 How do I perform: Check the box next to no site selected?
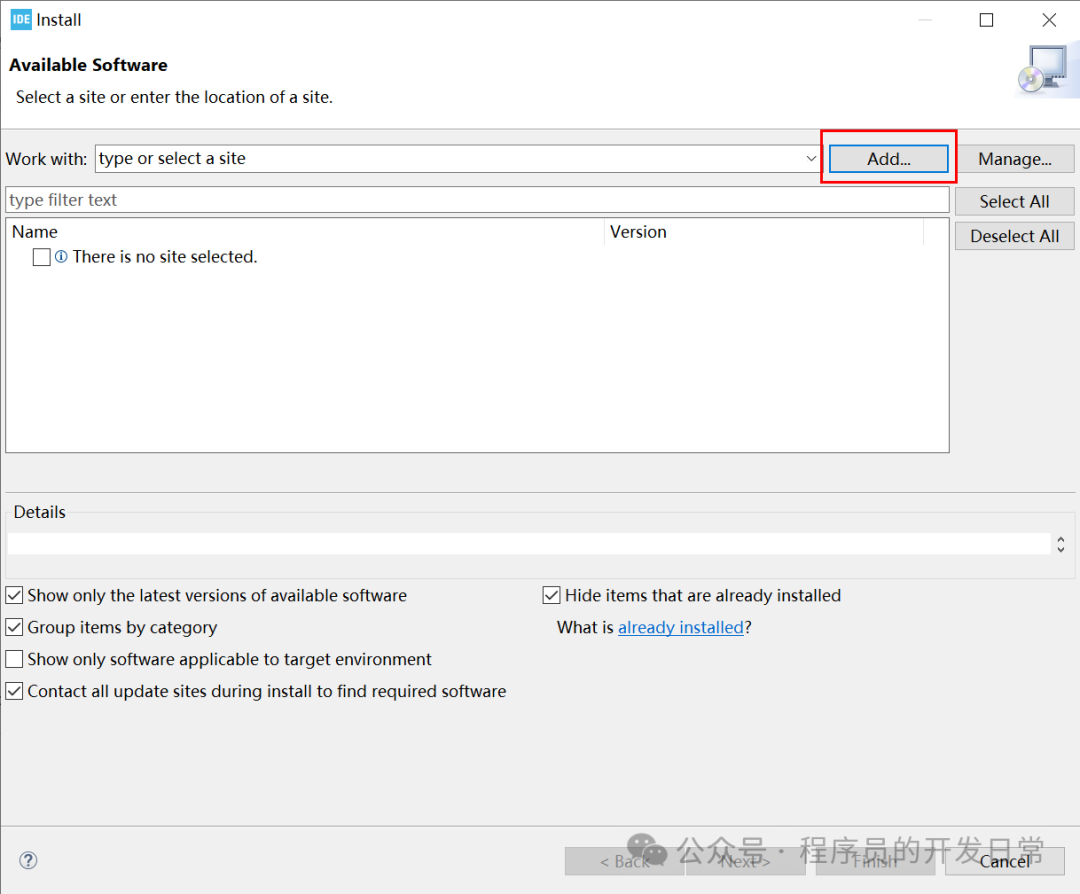41,257
